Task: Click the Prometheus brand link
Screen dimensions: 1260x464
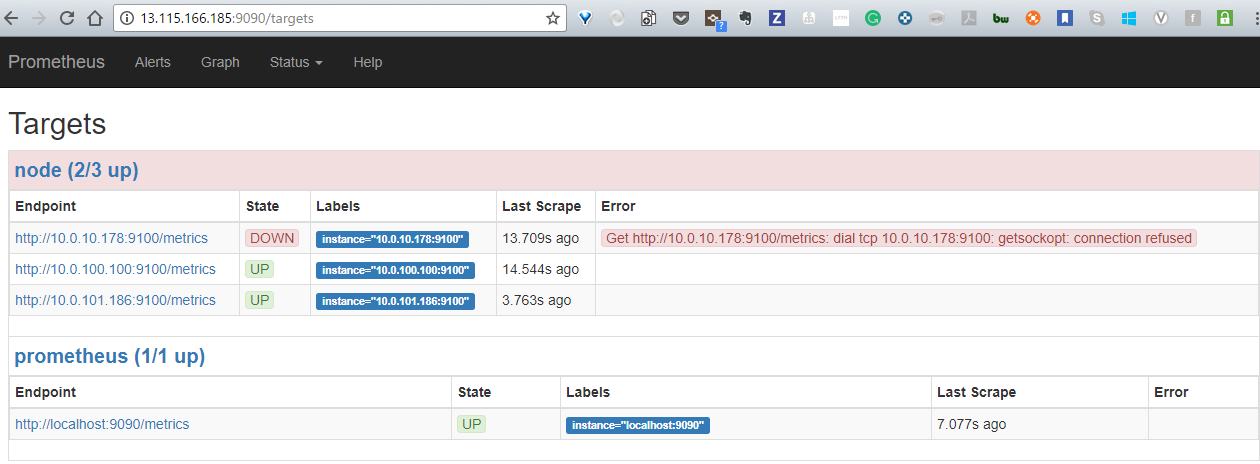Action: coord(56,62)
